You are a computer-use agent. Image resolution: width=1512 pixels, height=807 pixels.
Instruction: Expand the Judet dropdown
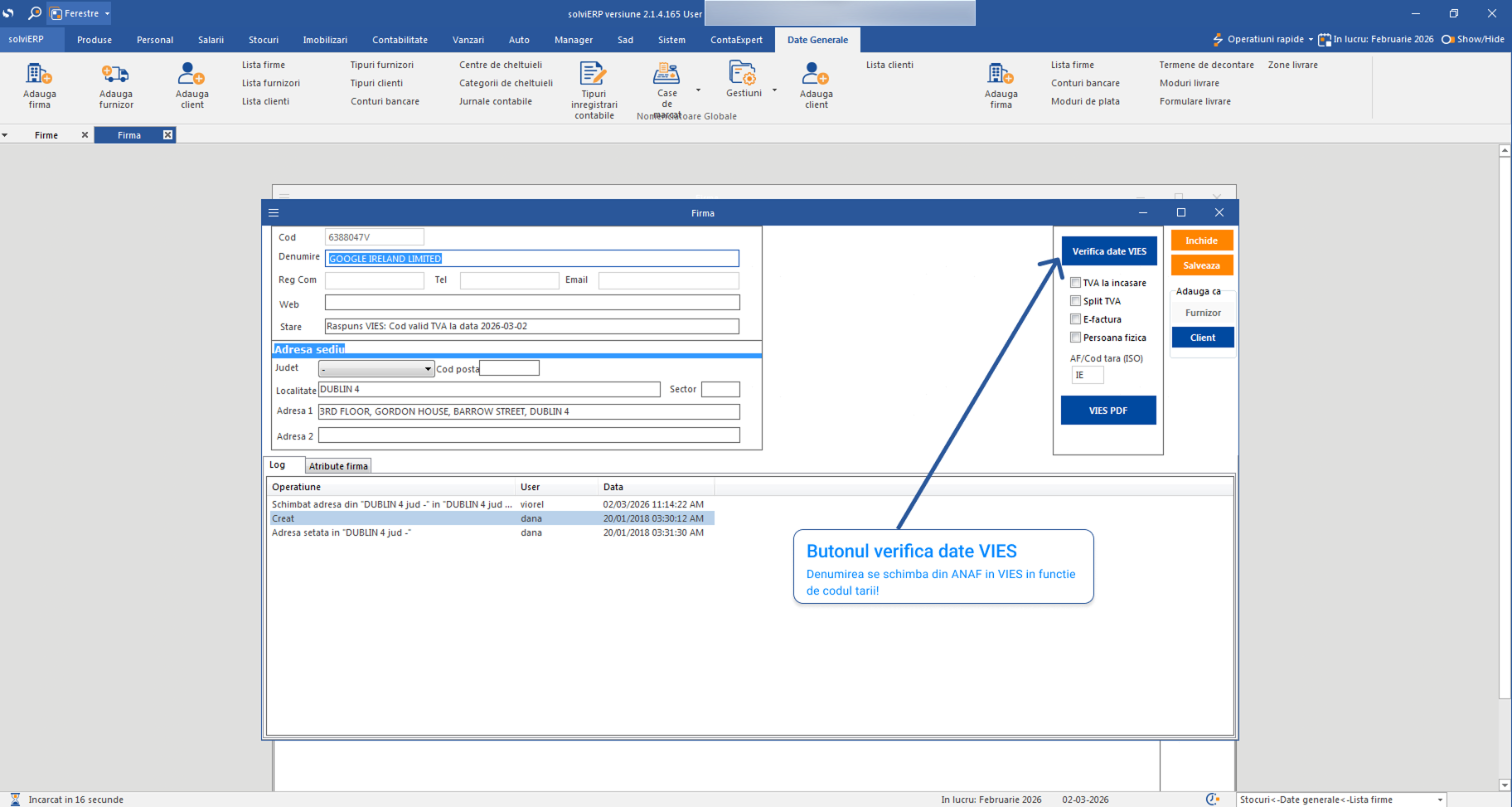[428, 369]
